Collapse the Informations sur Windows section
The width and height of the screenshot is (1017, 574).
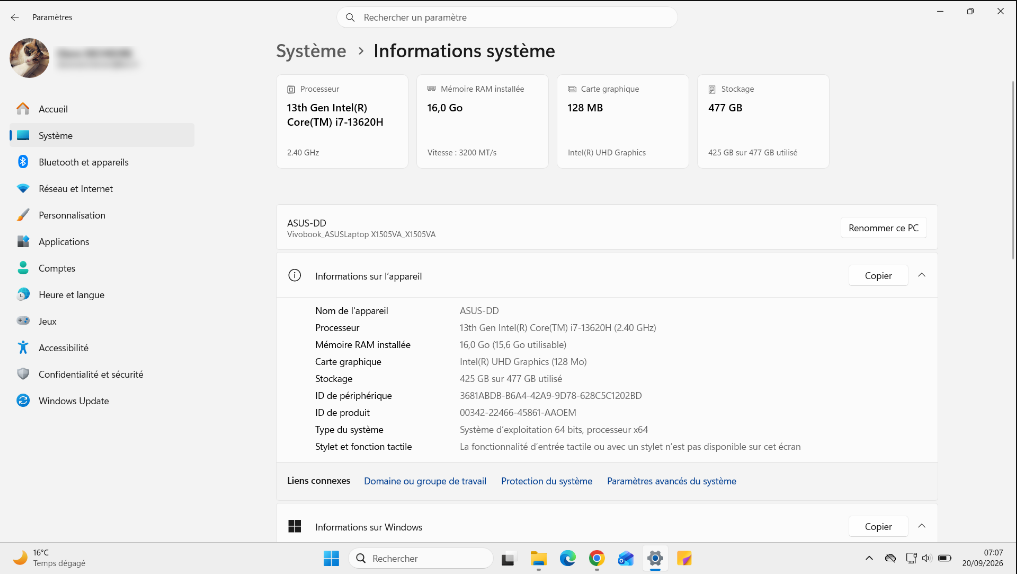[x=922, y=527]
